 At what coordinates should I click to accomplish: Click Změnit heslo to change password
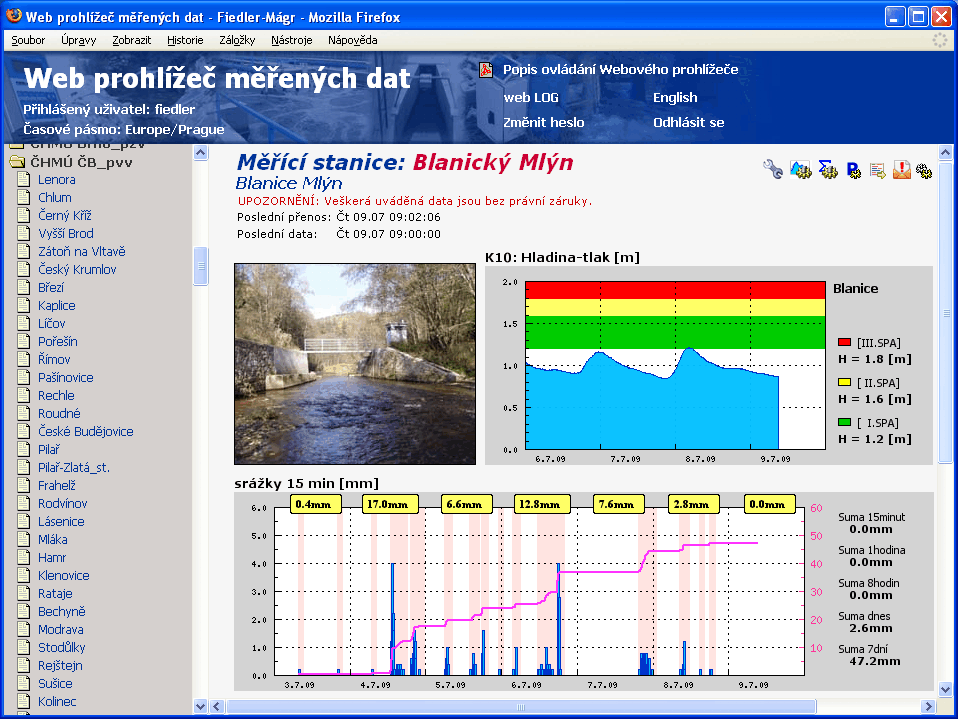click(544, 123)
